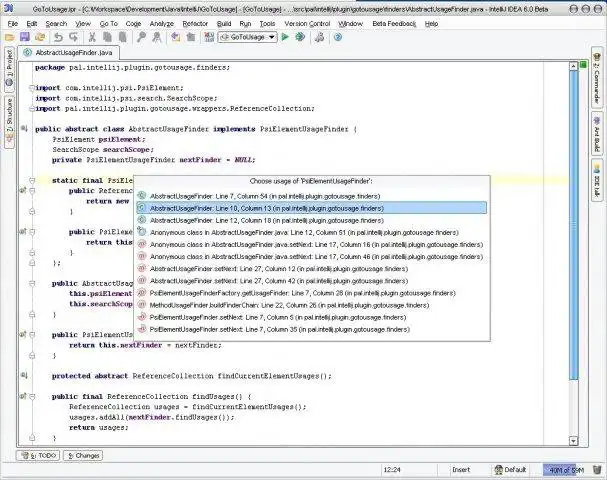Click the Synchronize toolbar icon
This screenshot has width=607, height=480.
point(40,37)
